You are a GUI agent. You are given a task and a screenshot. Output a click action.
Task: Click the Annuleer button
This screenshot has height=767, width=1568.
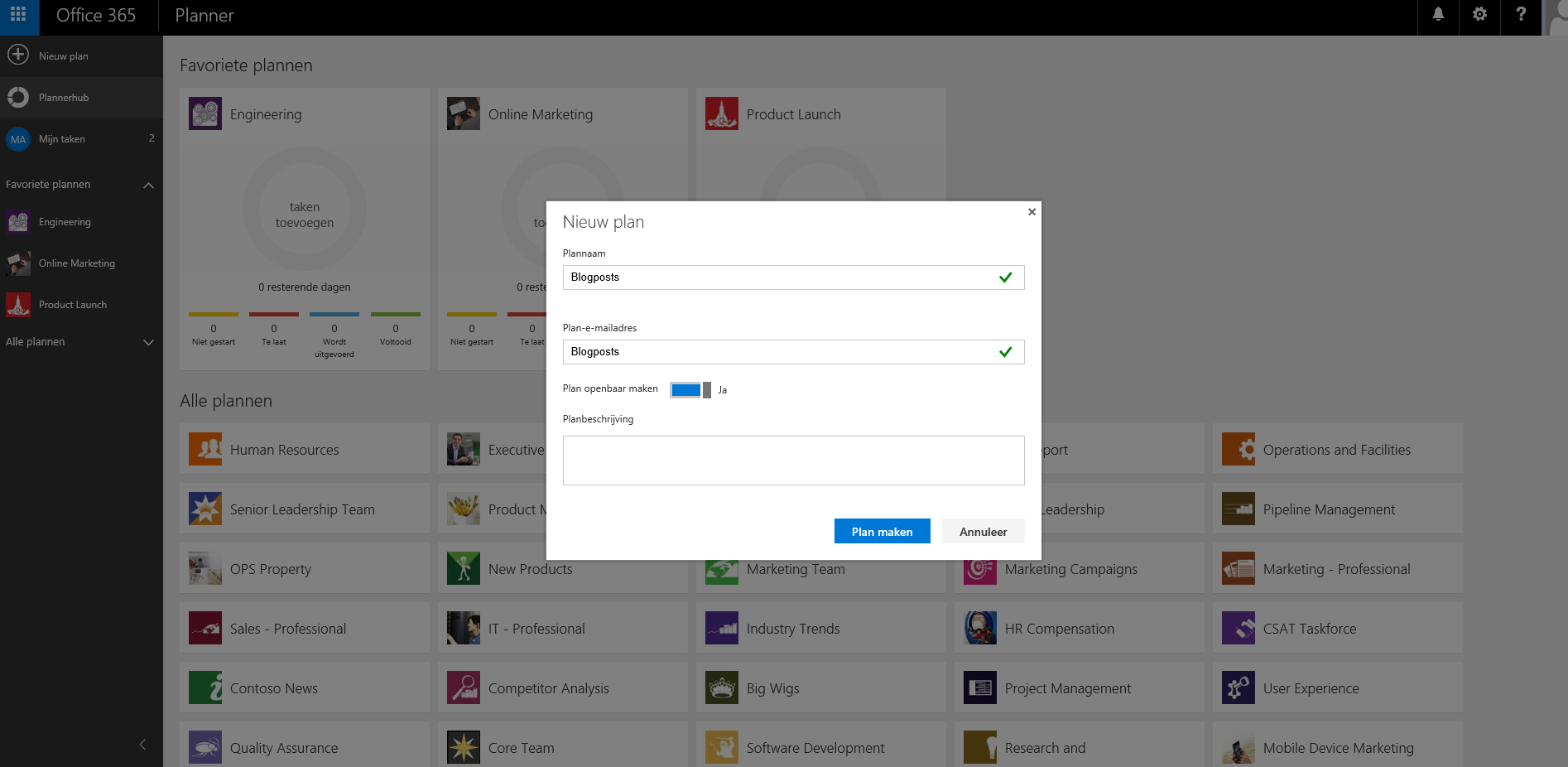click(984, 531)
